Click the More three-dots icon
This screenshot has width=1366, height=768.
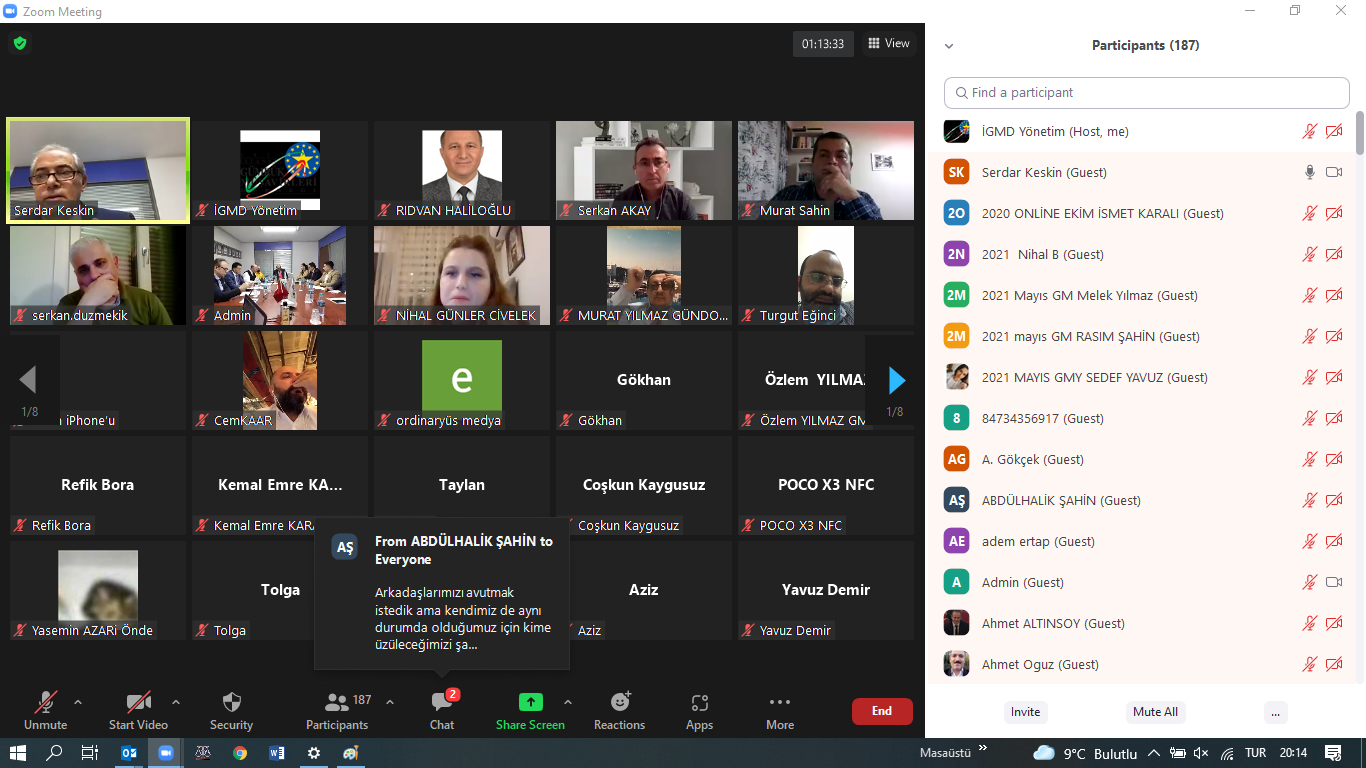pos(780,702)
